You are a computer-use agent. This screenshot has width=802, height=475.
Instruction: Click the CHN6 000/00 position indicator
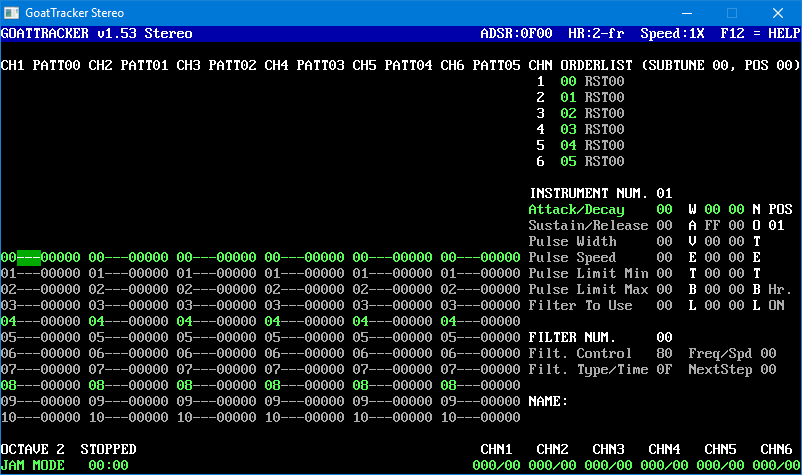(776, 466)
